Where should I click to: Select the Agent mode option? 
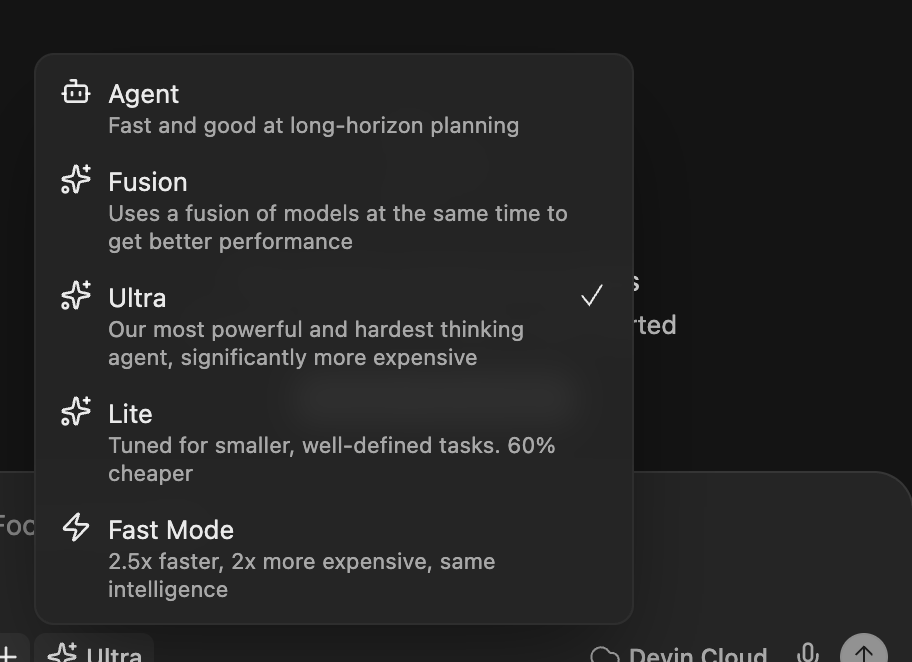tap(334, 109)
